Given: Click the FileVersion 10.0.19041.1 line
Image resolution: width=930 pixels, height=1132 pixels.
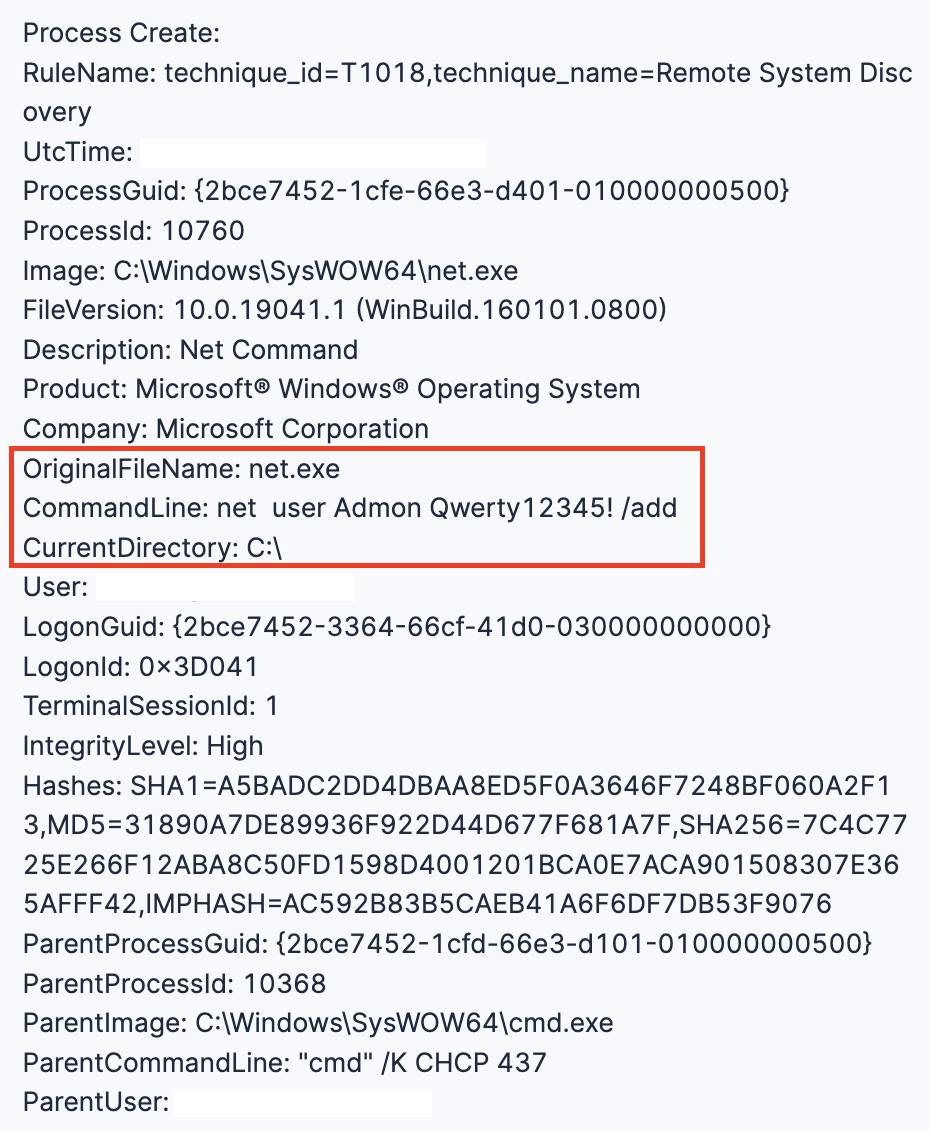Looking at the screenshot, I should (x=344, y=310).
